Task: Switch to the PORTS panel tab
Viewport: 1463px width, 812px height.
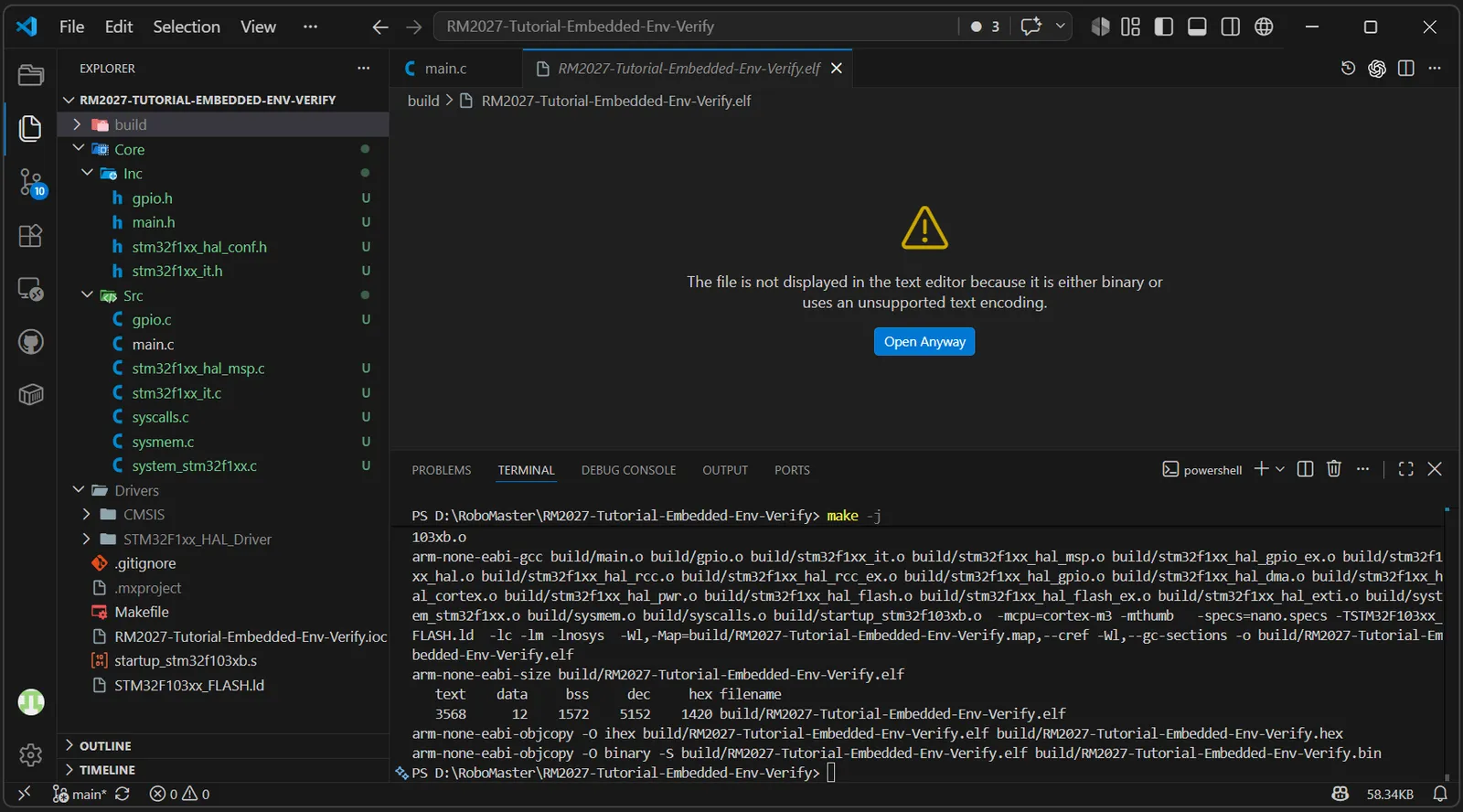Action: 792,470
